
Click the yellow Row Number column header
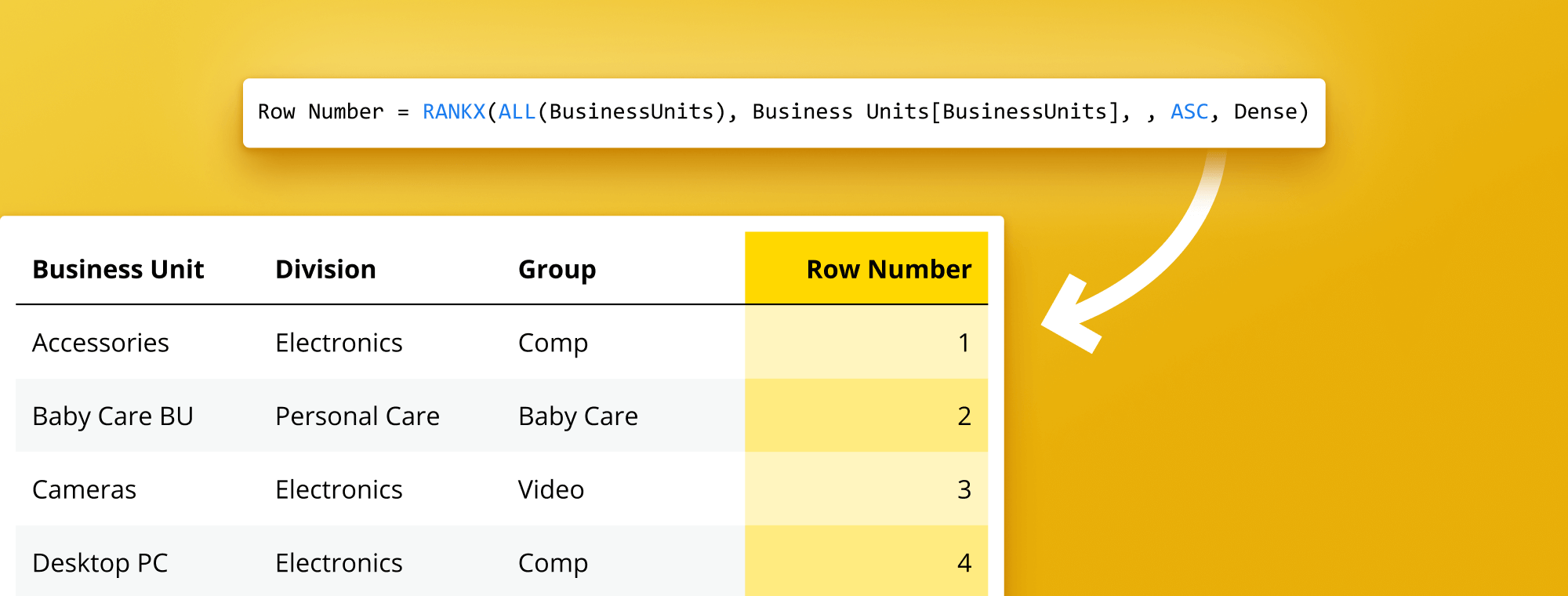click(x=888, y=269)
